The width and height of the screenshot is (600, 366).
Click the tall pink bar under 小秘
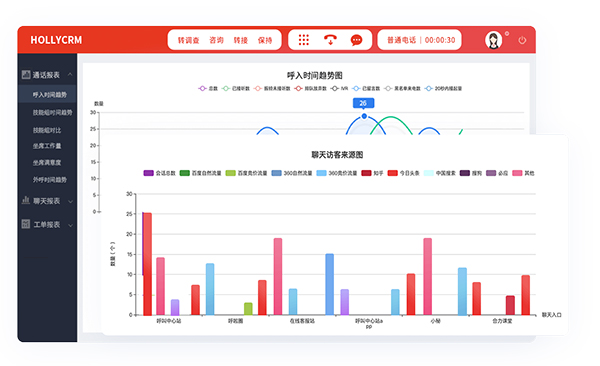point(427,276)
